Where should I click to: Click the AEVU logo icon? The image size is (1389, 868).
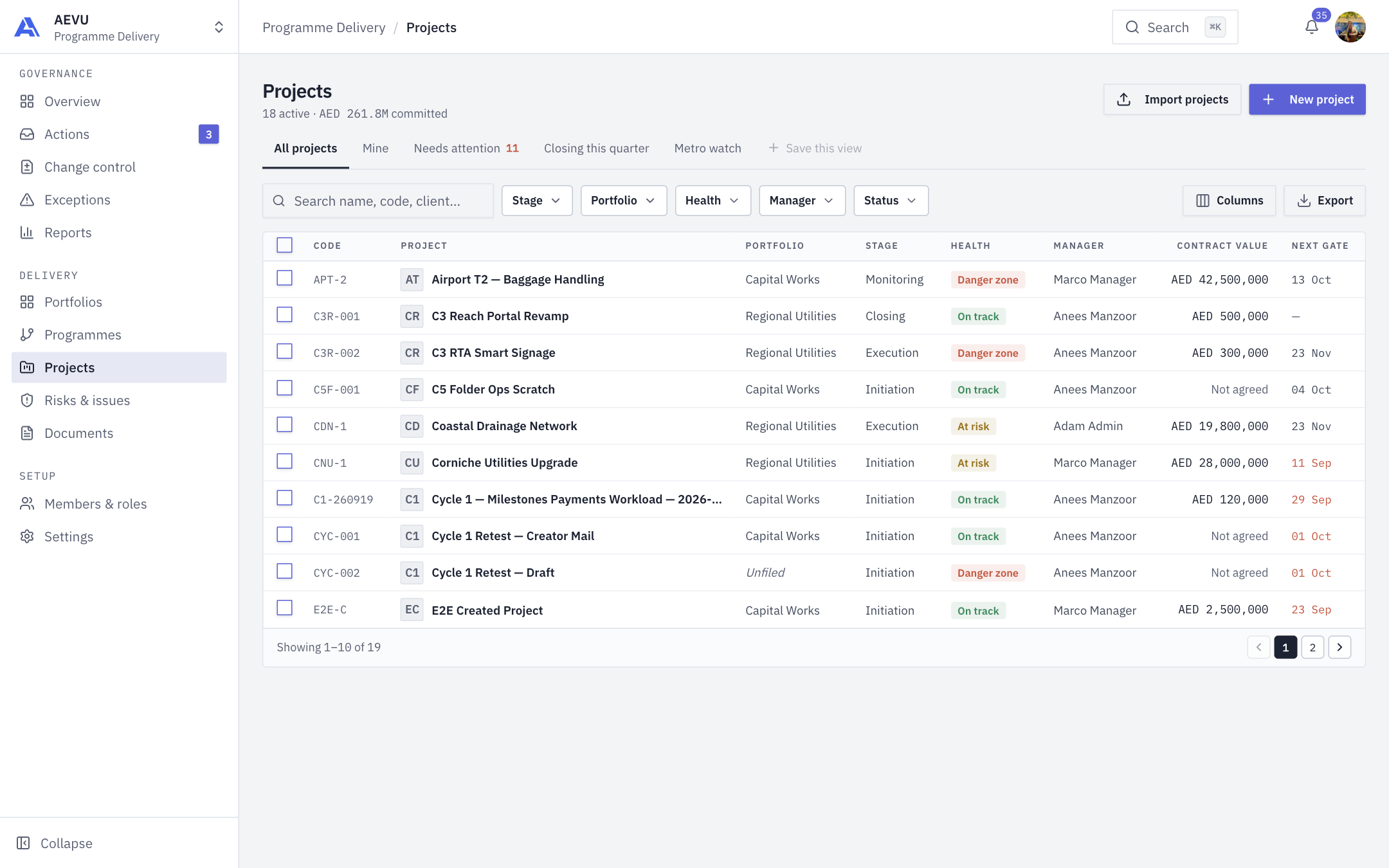tap(27, 27)
